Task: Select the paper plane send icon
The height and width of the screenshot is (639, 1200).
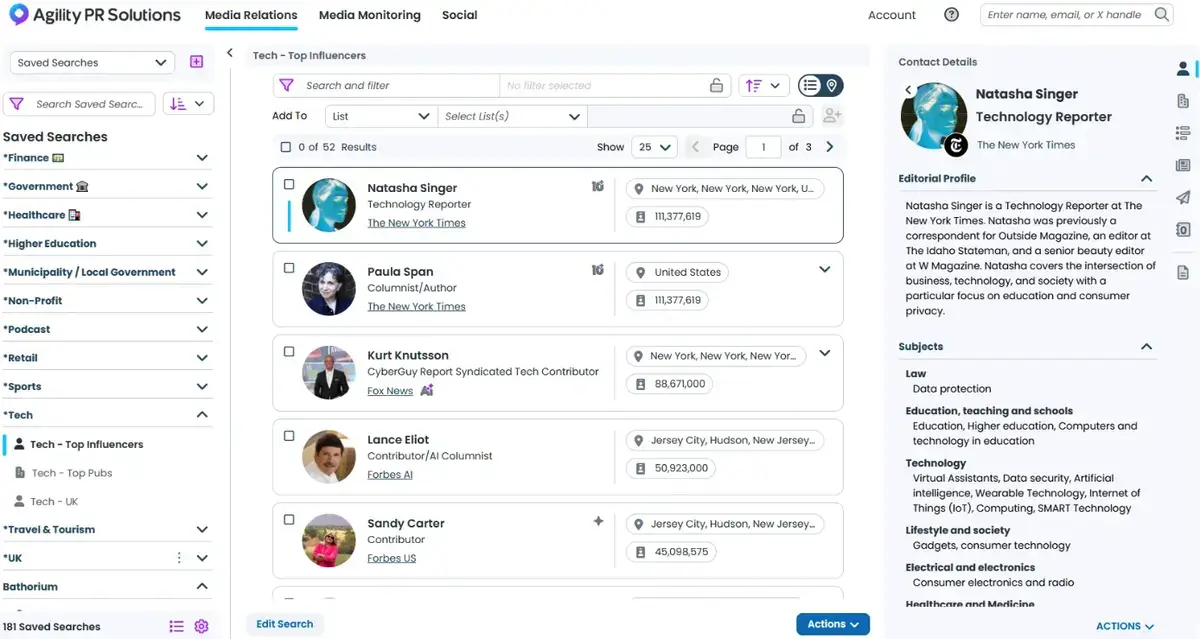Action: [1183, 197]
